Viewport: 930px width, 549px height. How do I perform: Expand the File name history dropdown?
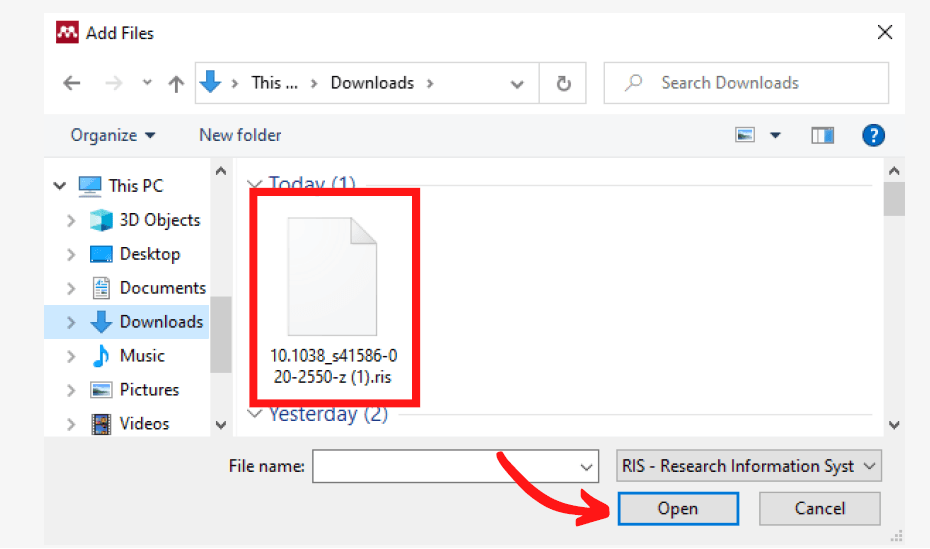click(x=586, y=467)
